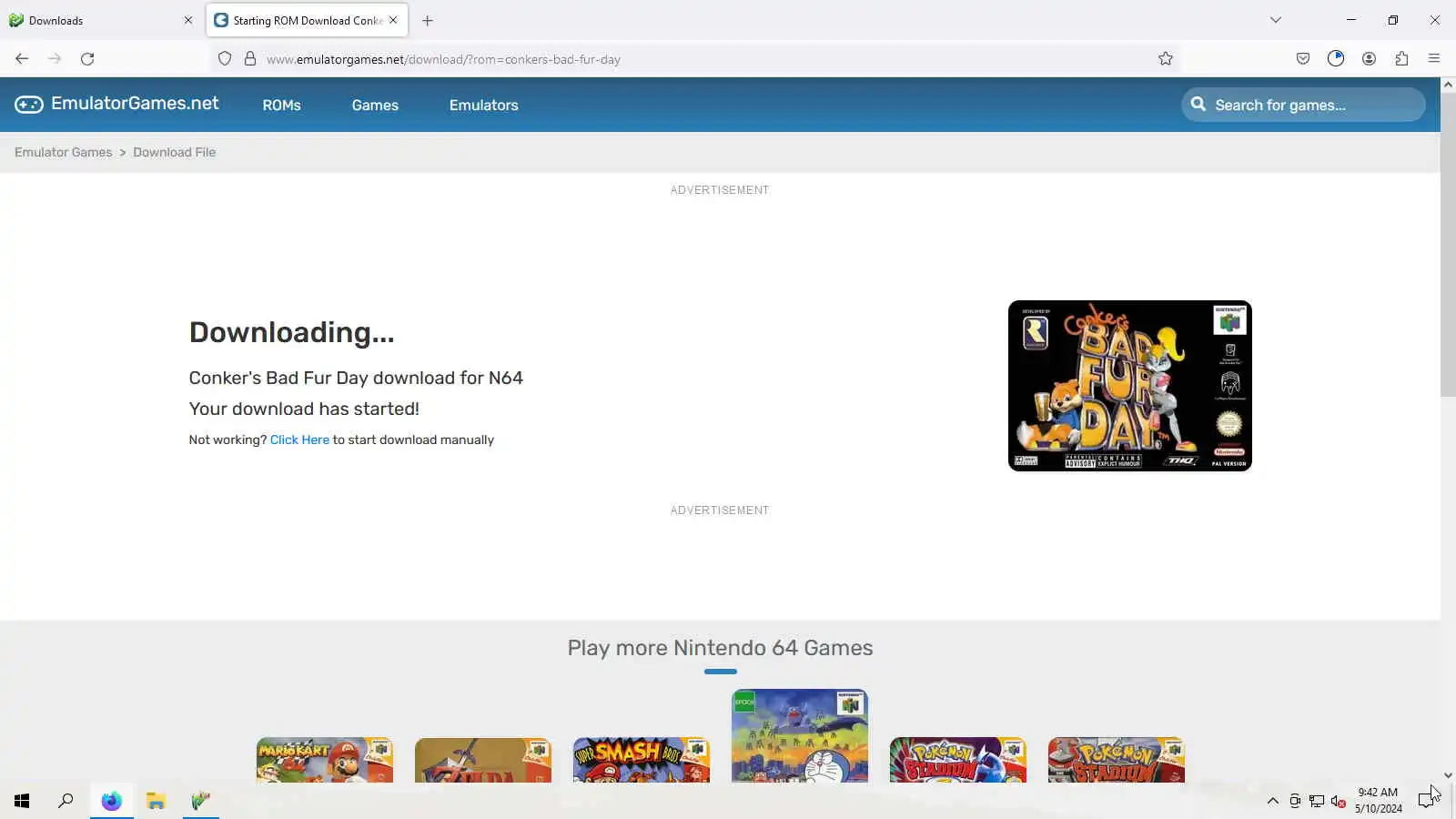Viewport: 1456px width, 819px height.
Task: Open the red Pokemon Stadium thumbnail
Action: tap(1117, 760)
